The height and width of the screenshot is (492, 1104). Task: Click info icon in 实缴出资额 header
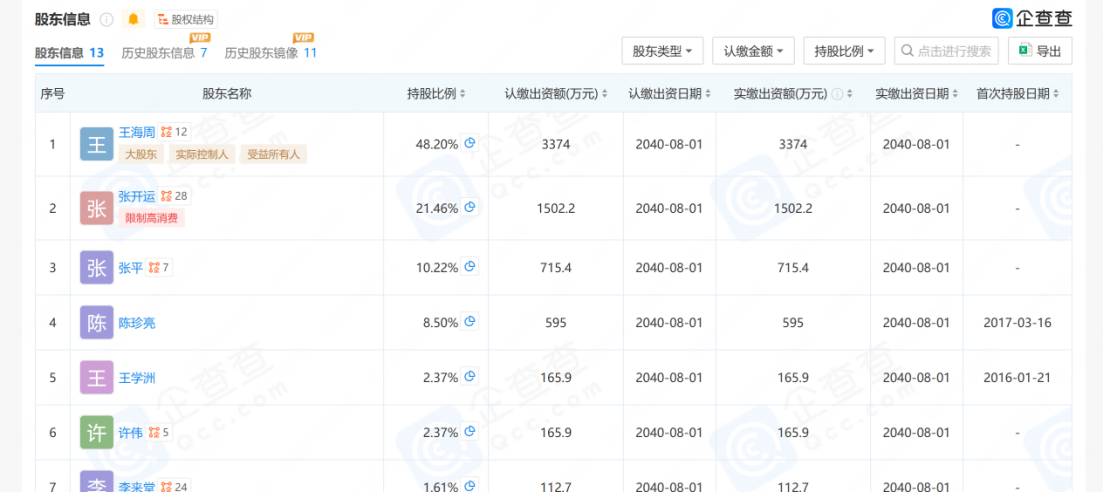pos(837,94)
